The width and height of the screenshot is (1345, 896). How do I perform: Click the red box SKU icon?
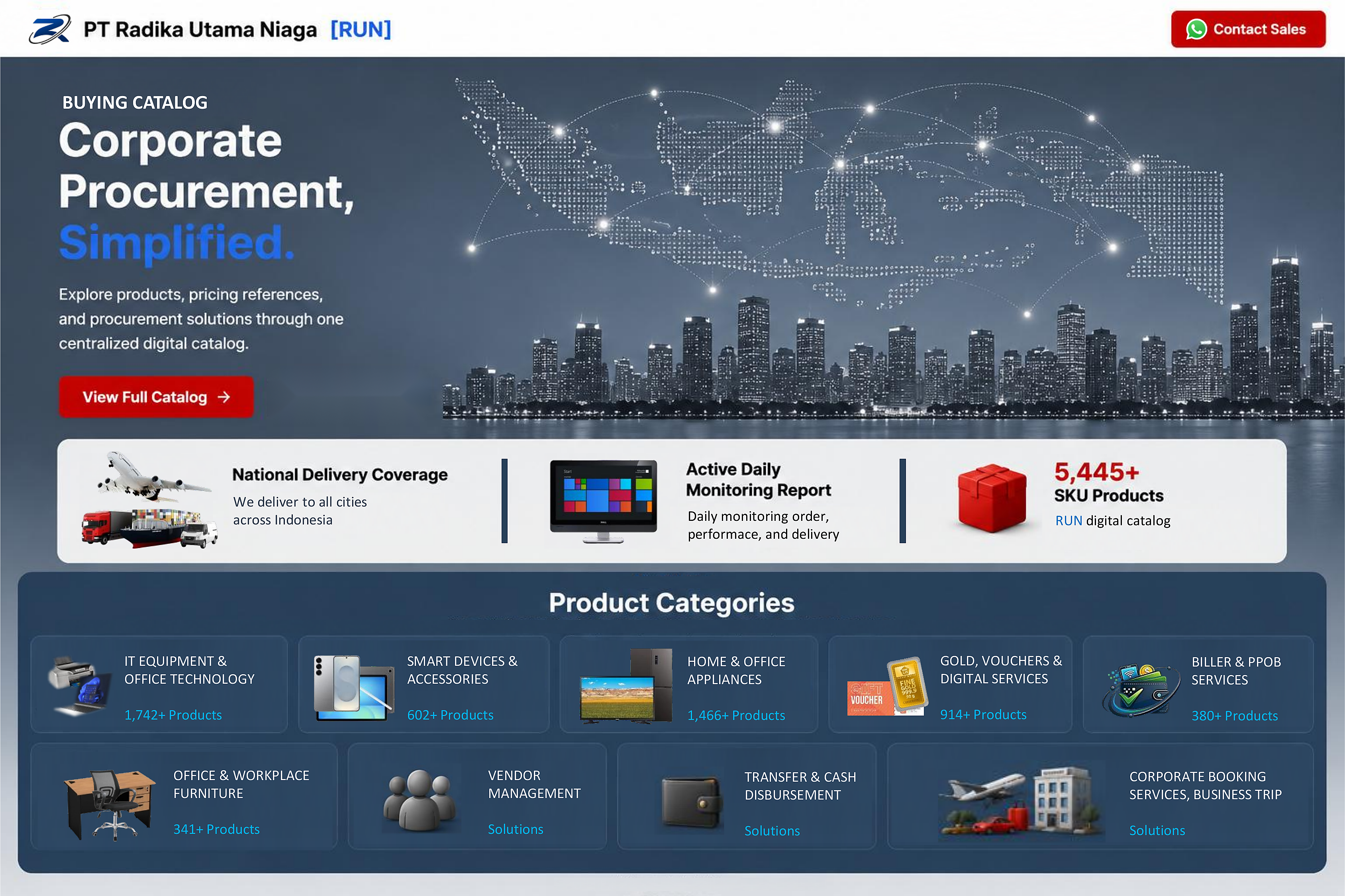pos(992,498)
